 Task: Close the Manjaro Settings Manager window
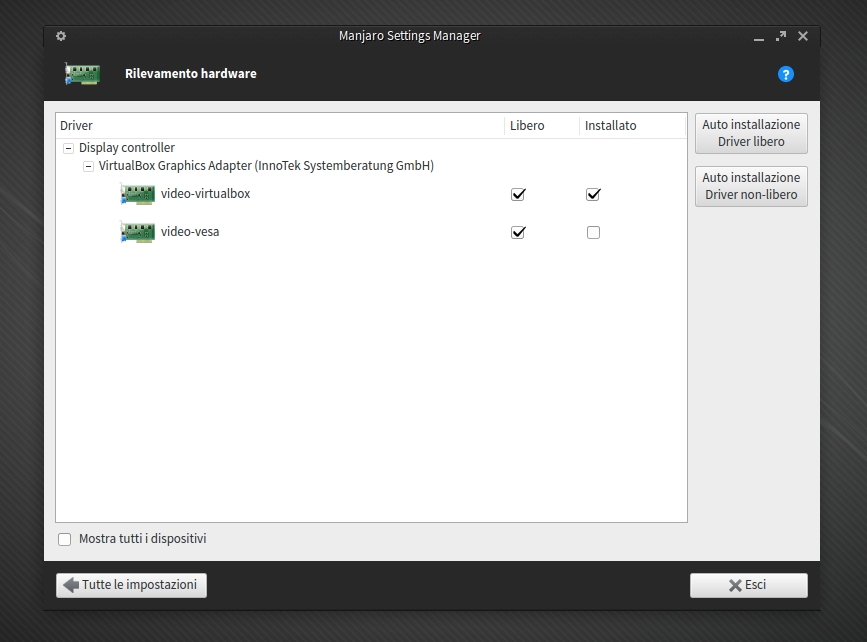click(803, 36)
